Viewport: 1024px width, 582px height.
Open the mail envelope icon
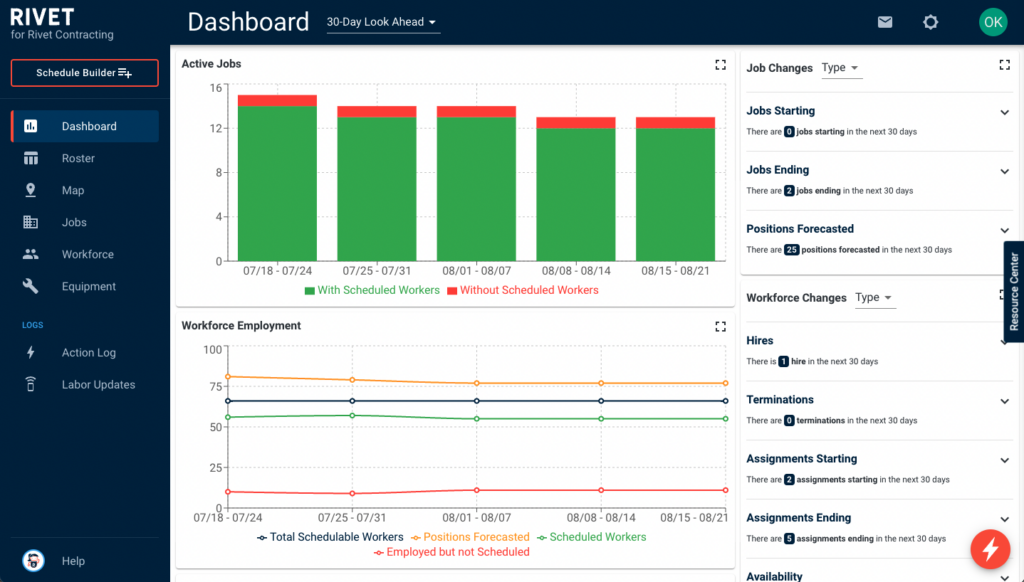tap(885, 22)
